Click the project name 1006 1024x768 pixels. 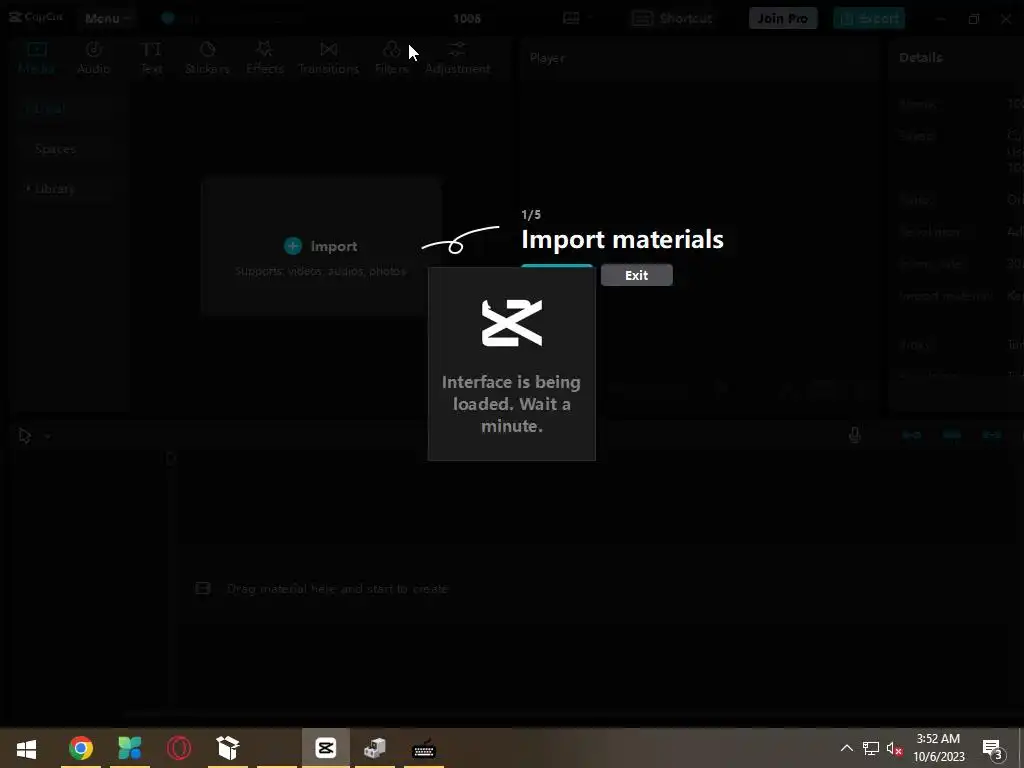(x=467, y=18)
